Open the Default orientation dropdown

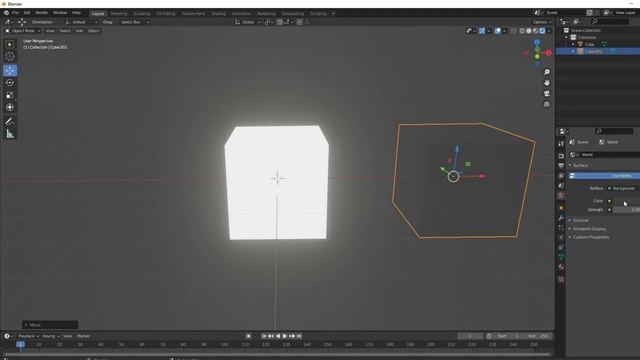(81, 22)
